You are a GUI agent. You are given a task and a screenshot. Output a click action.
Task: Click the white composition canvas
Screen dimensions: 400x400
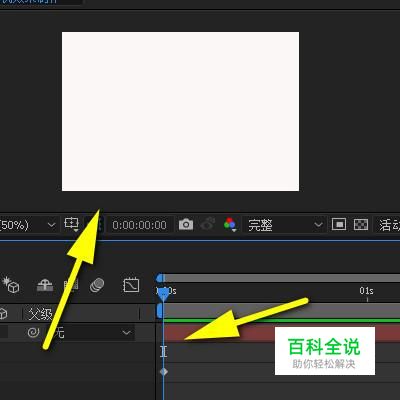[x=180, y=111]
